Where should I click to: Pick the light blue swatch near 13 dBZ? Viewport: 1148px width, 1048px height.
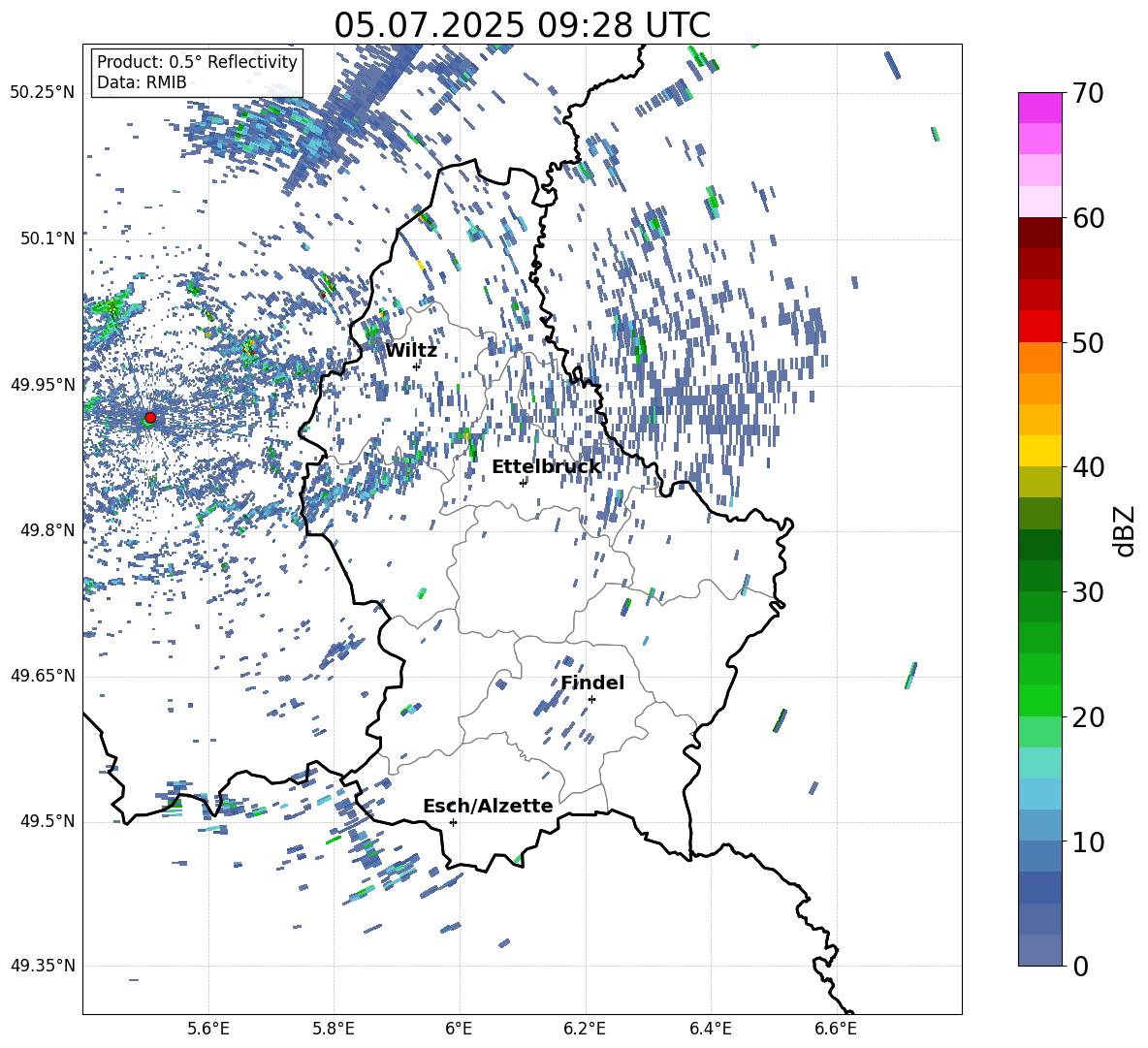tap(1039, 794)
